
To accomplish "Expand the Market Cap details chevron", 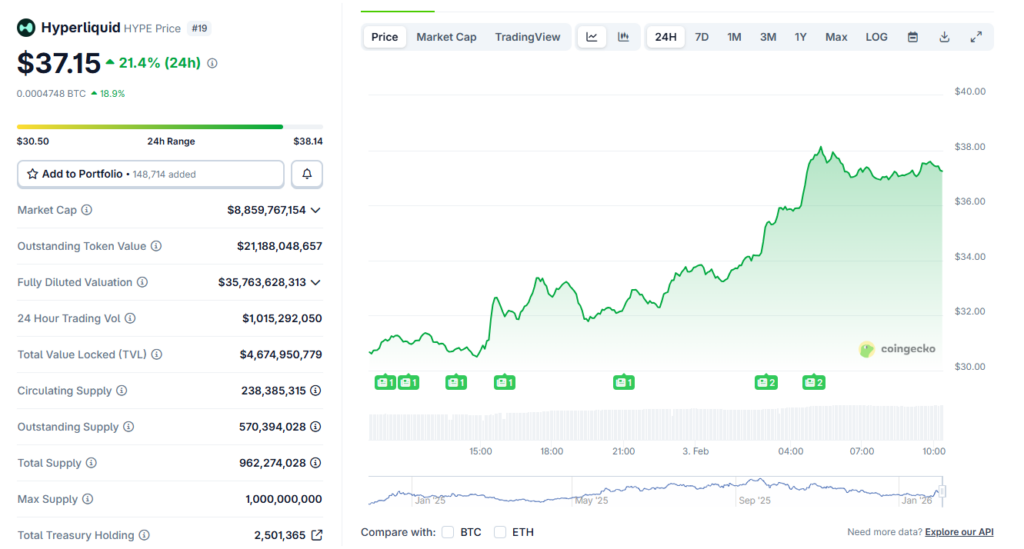I will click(x=316, y=210).
